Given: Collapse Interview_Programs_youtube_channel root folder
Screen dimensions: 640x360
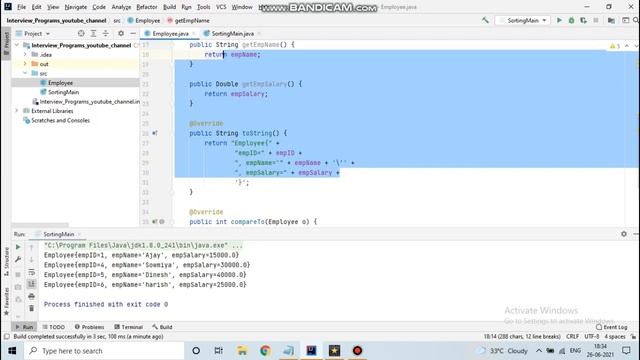Looking at the screenshot, I should [17, 45].
